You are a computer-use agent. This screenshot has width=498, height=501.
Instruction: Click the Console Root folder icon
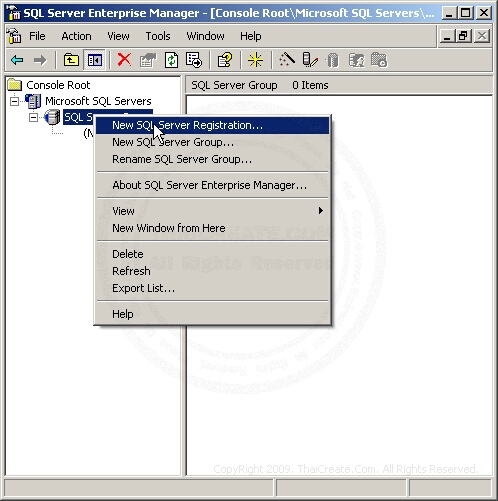pyautogui.click(x=15, y=85)
